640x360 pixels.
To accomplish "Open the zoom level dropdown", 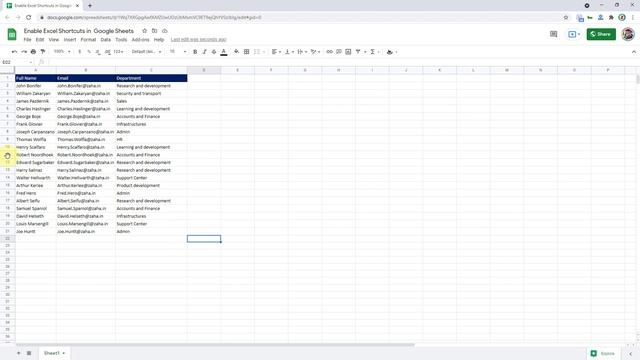I will 62,52.
